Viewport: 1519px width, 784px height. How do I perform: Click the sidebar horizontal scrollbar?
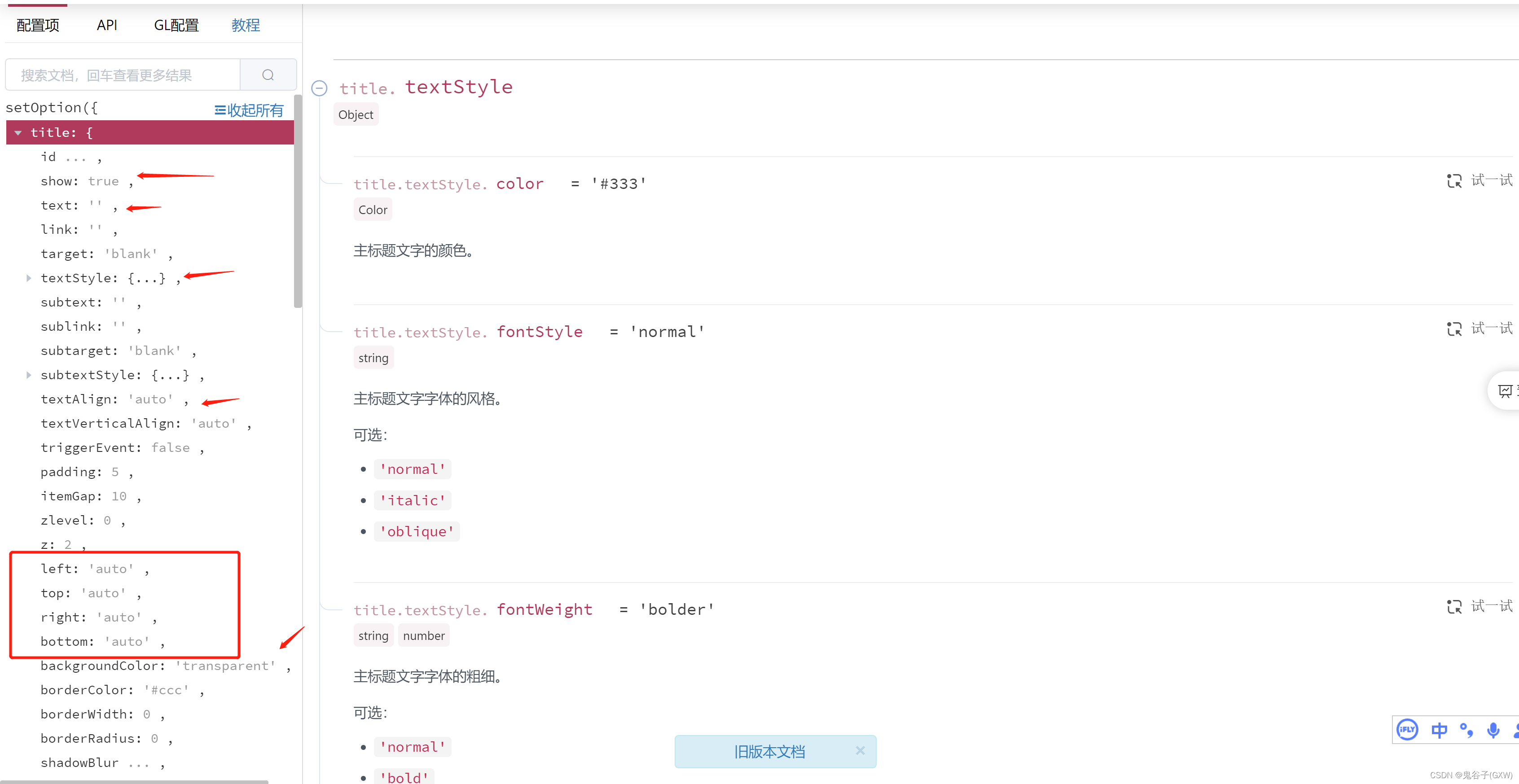[x=134, y=782]
